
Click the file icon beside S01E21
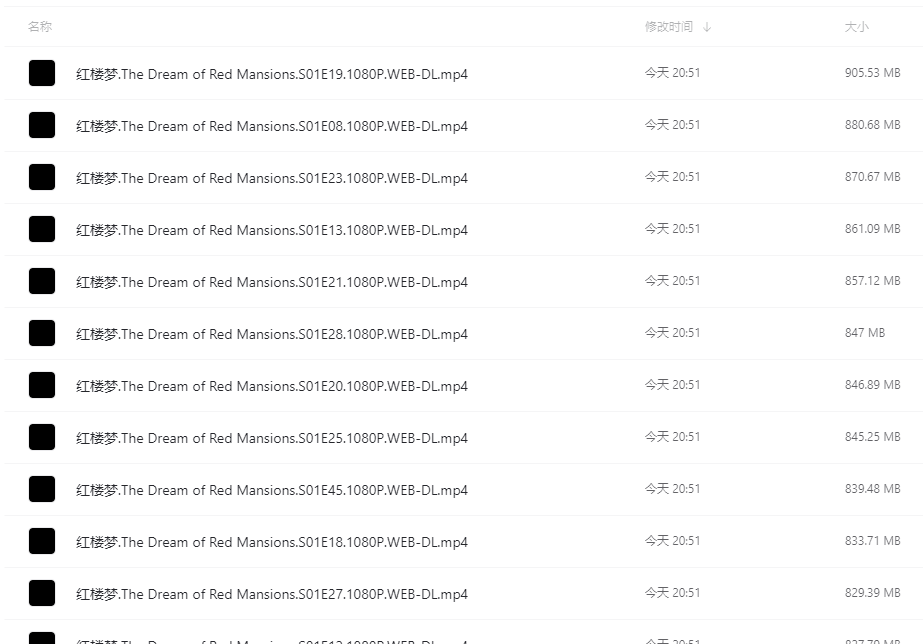(x=42, y=281)
